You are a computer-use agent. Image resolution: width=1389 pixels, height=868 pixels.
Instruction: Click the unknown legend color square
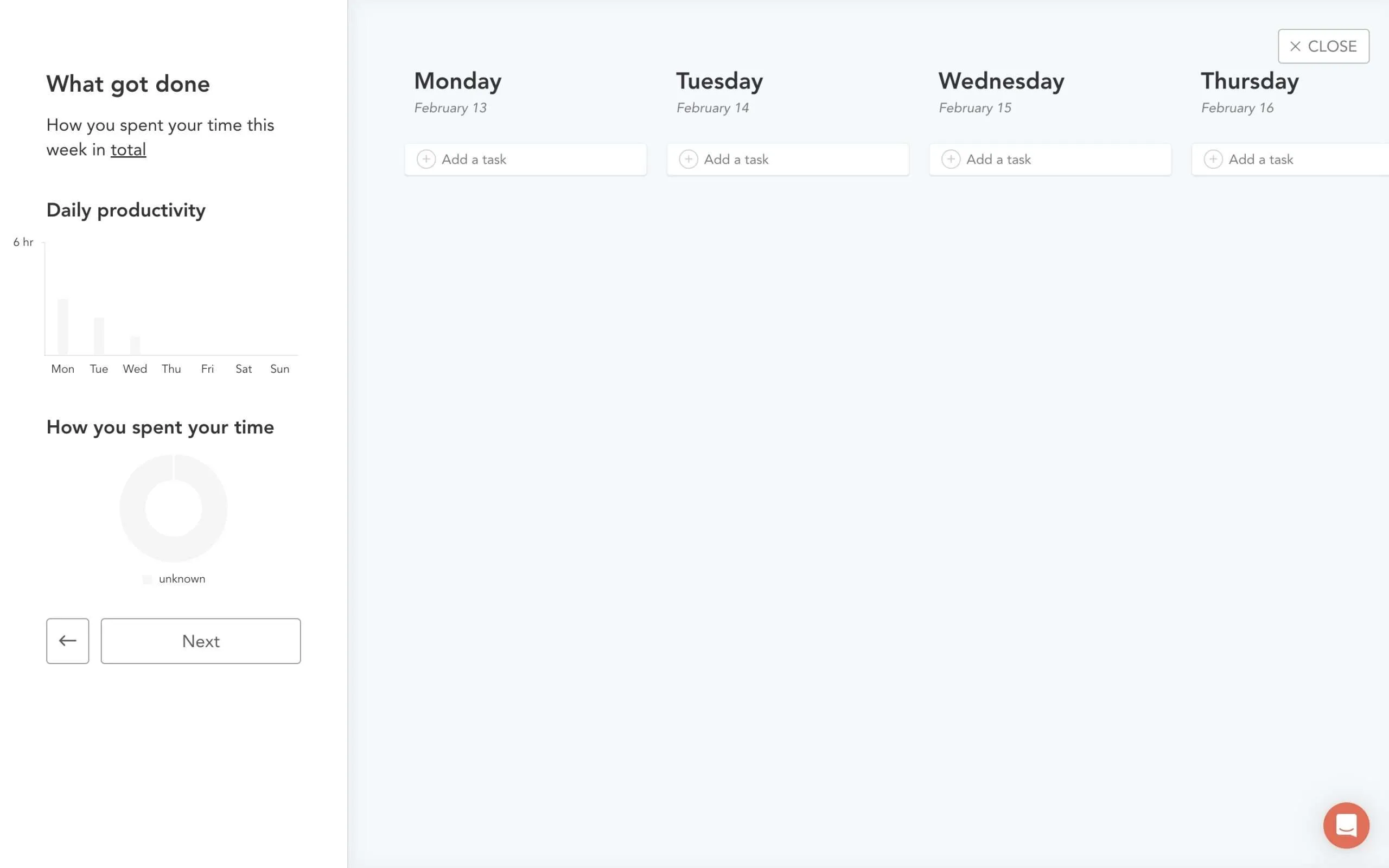click(148, 579)
